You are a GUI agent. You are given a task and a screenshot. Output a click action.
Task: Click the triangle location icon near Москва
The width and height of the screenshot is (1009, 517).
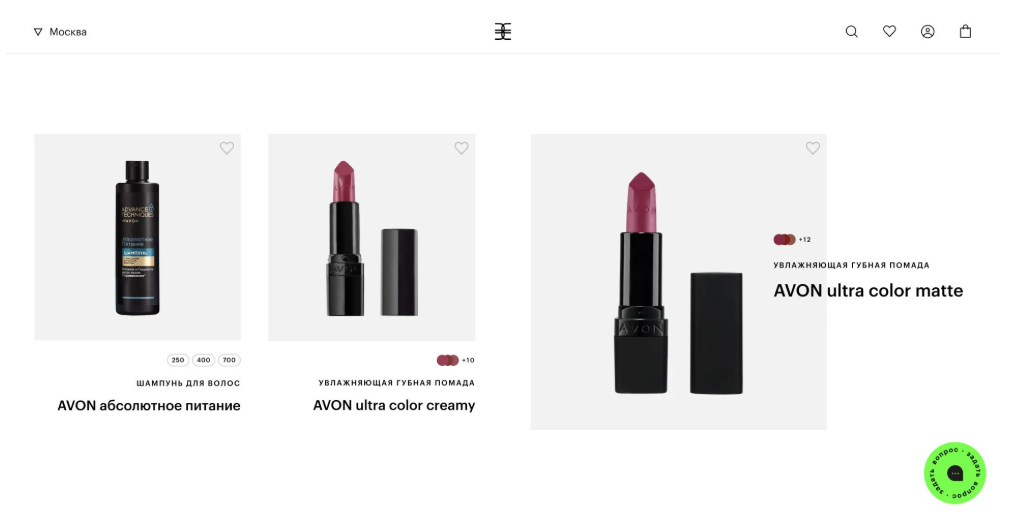point(38,32)
